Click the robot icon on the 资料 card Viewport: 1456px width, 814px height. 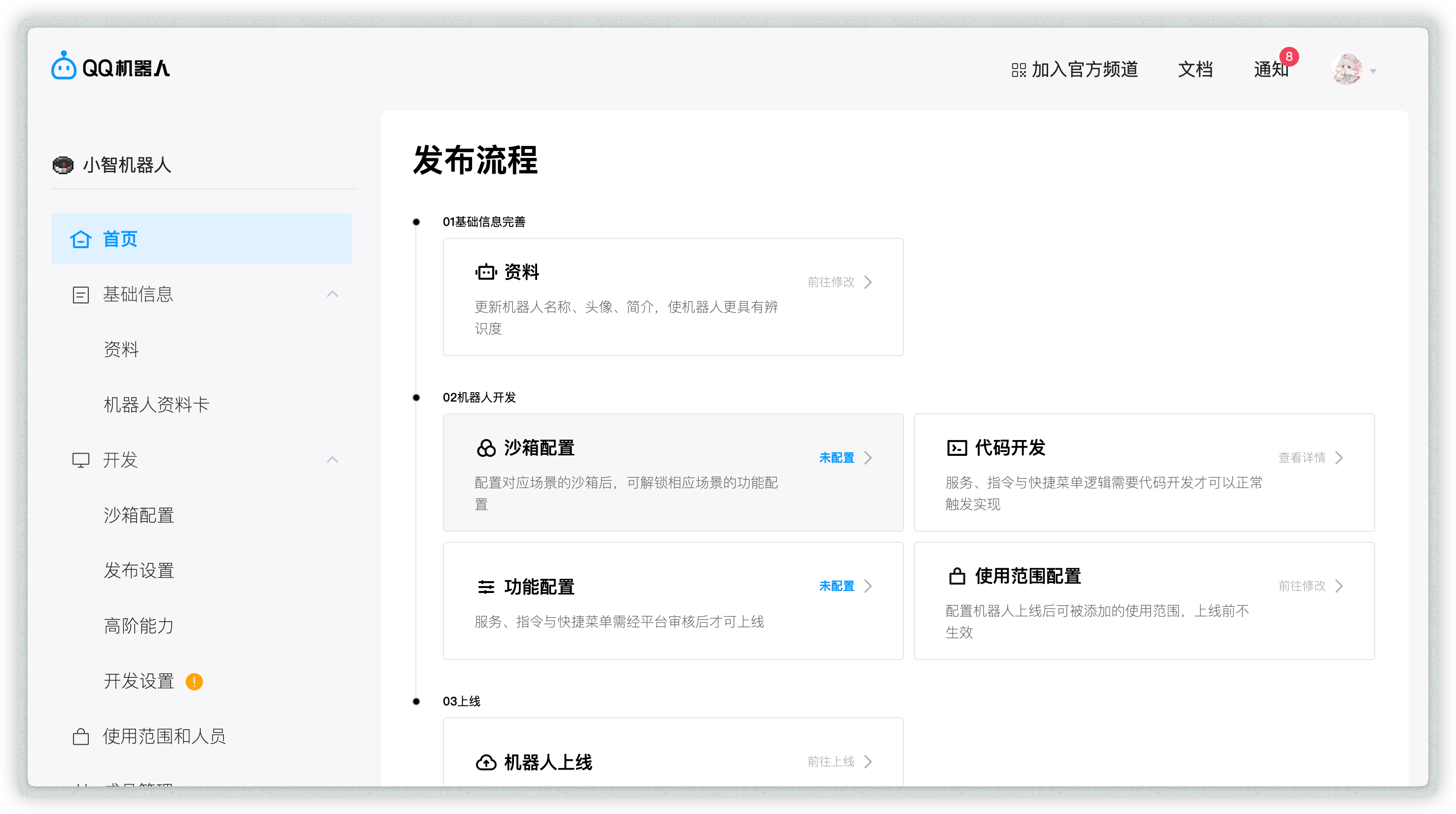pos(485,272)
